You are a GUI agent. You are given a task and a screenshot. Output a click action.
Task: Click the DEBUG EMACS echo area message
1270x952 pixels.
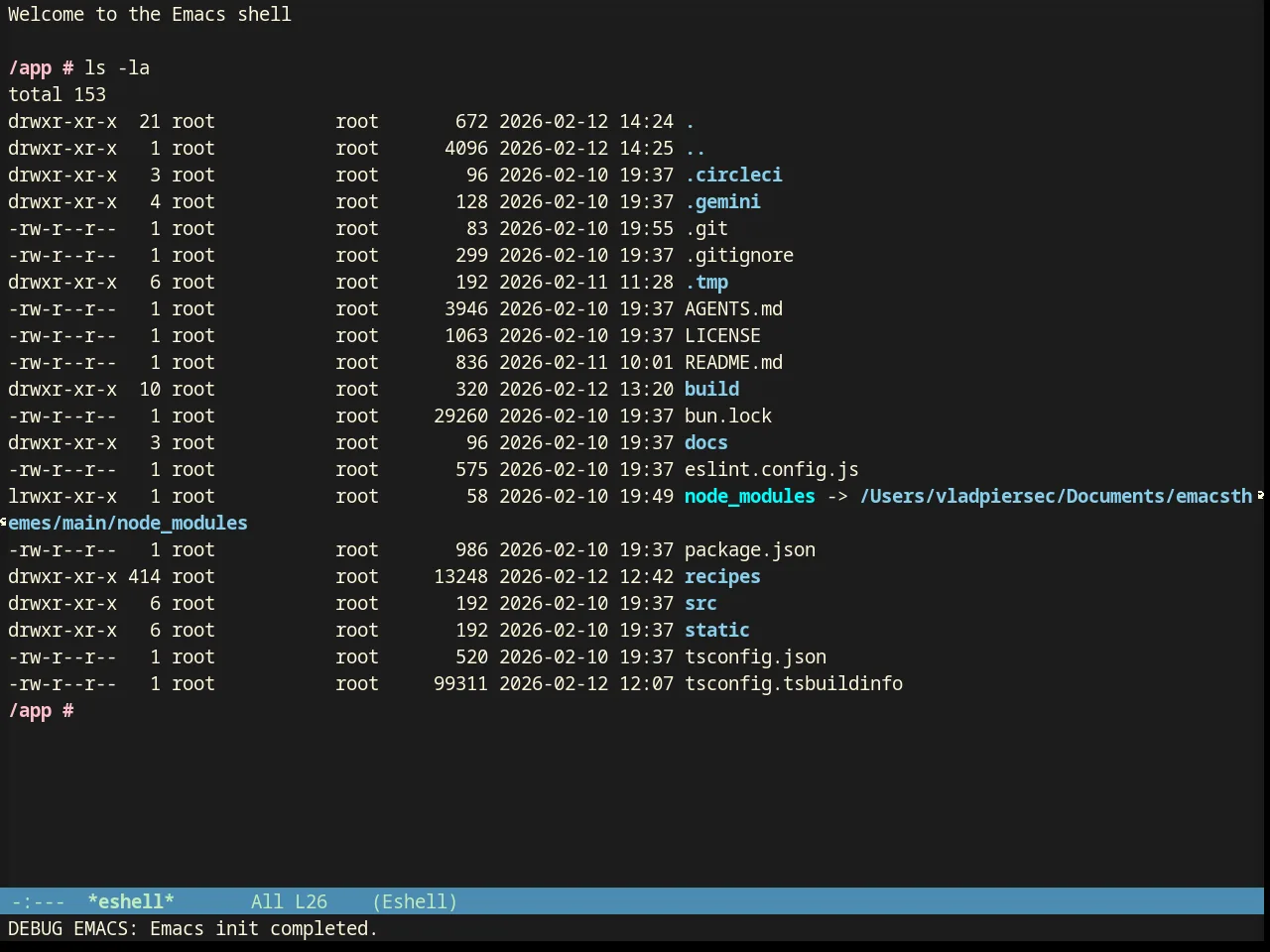click(x=192, y=928)
